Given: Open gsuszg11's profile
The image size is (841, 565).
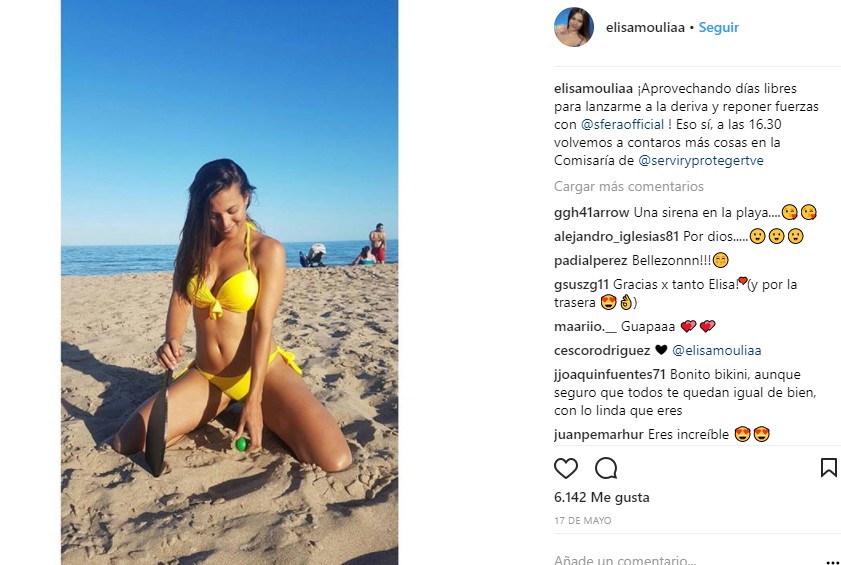Looking at the screenshot, I should 581,284.
